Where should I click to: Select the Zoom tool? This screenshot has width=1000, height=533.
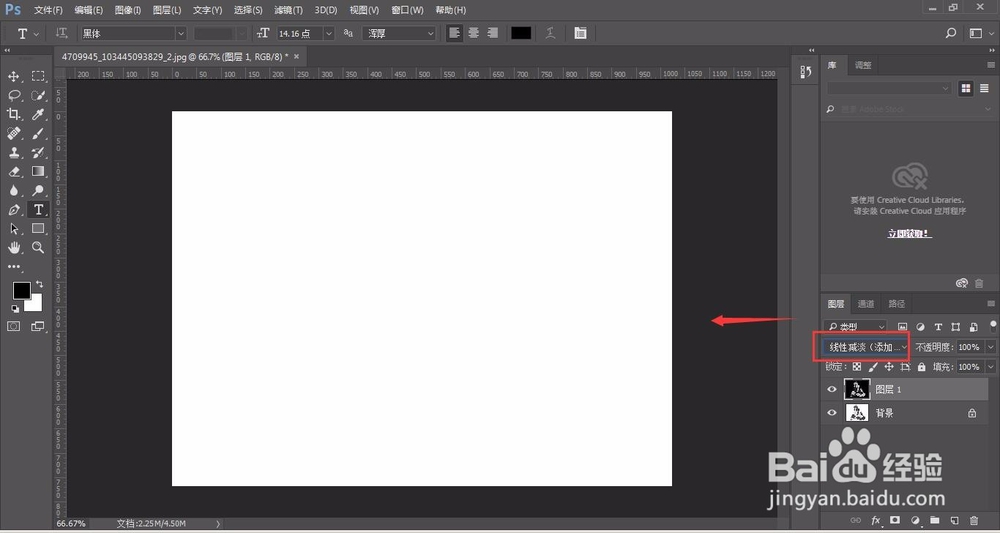38,247
